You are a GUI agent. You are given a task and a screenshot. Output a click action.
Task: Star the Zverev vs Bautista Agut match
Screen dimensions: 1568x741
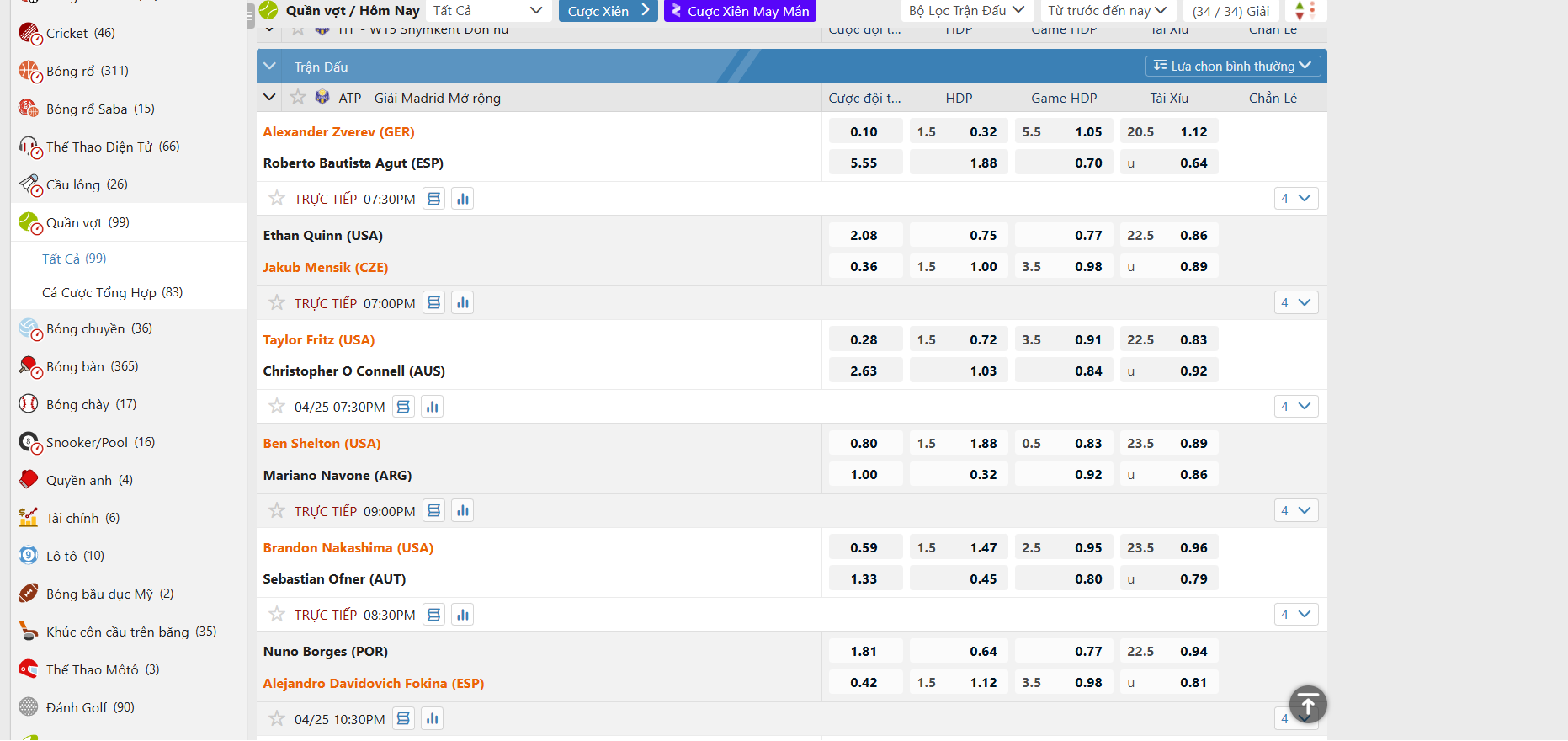click(x=277, y=199)
